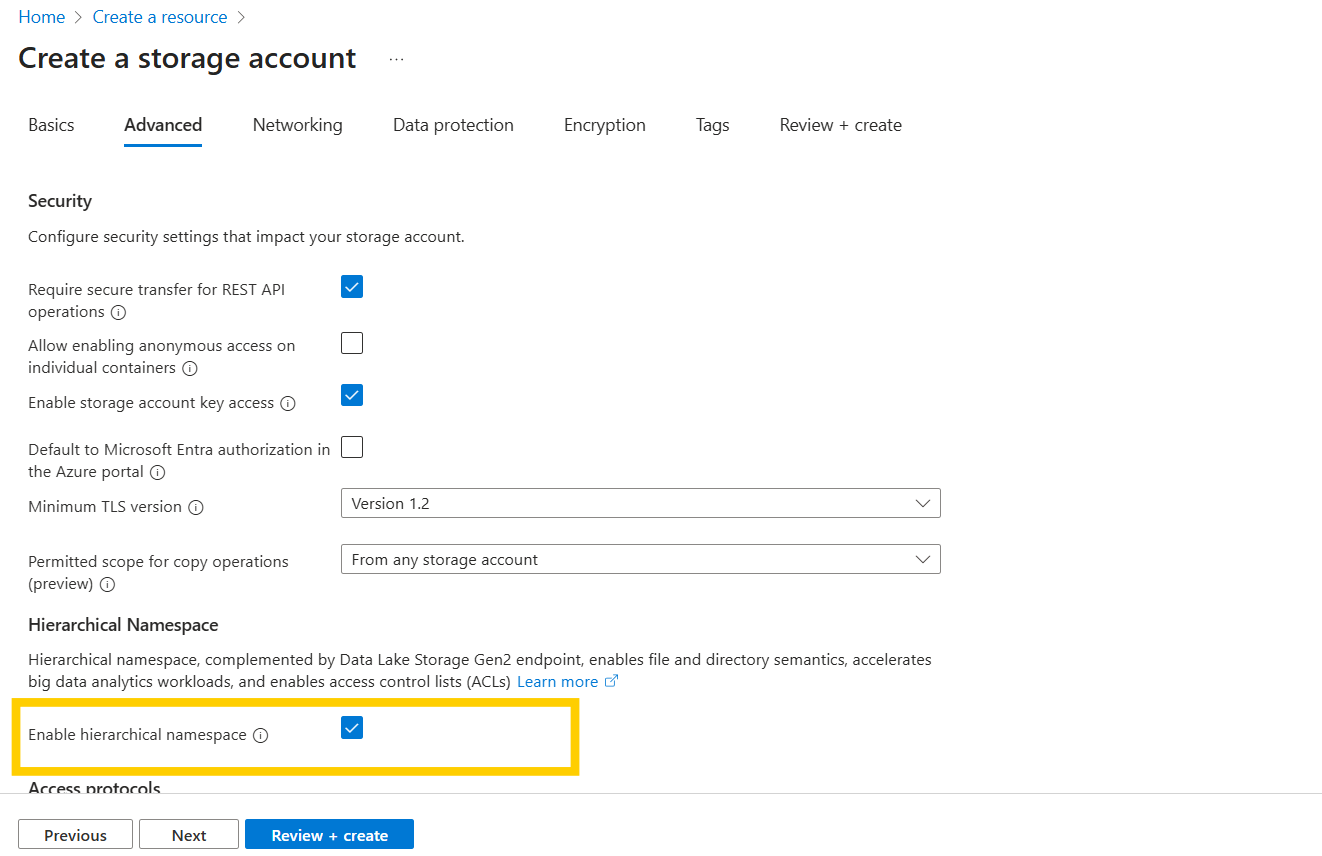
Task: View info for Enable storage account key access
Action: point(289,403)
